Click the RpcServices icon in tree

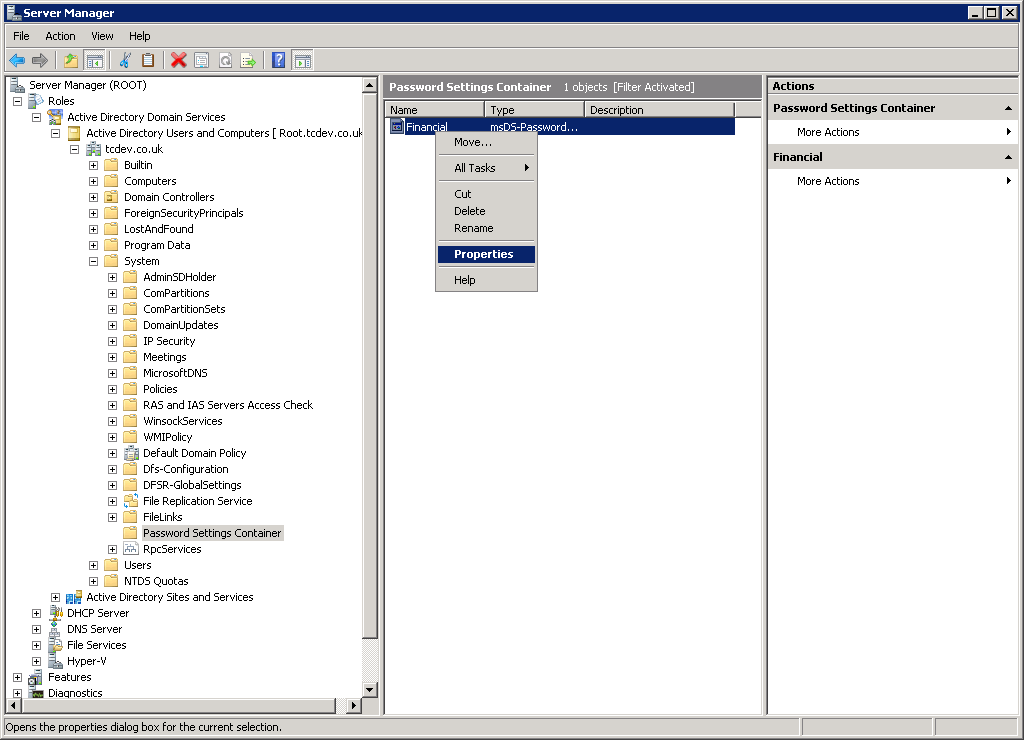(131, 549)
